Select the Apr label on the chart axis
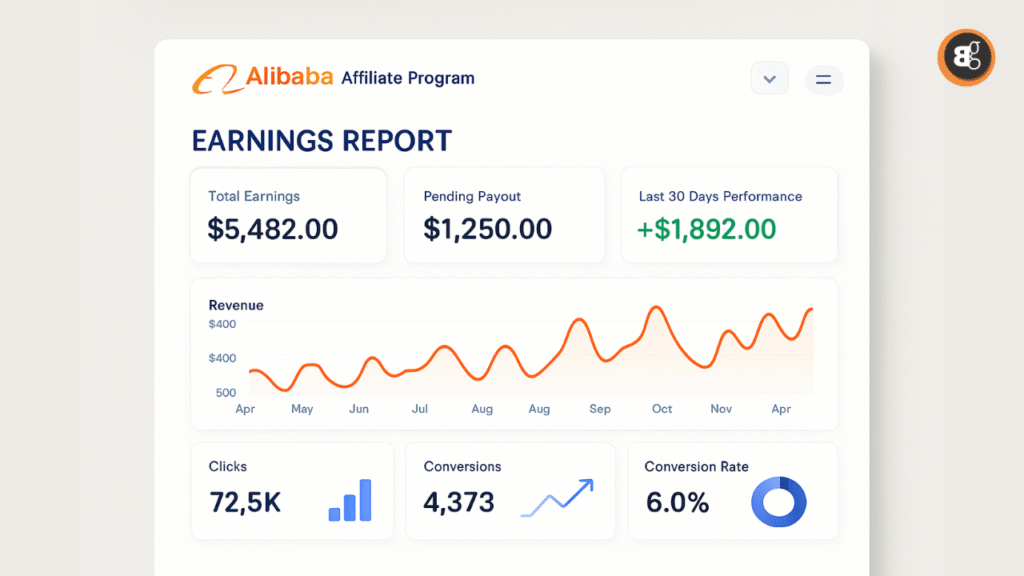 pos(245,409)
